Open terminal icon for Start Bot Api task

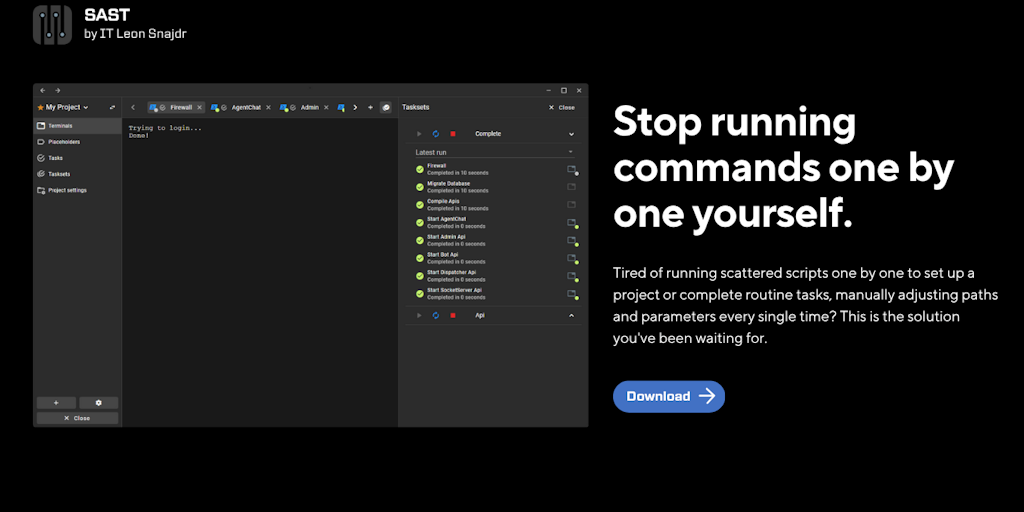pyautogui.click(x=571, y=258)
